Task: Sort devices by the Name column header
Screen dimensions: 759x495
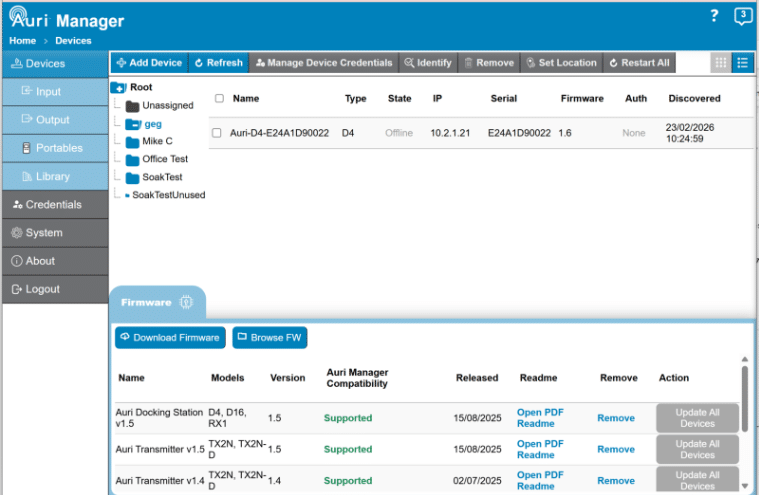Action: coord(246,99)
